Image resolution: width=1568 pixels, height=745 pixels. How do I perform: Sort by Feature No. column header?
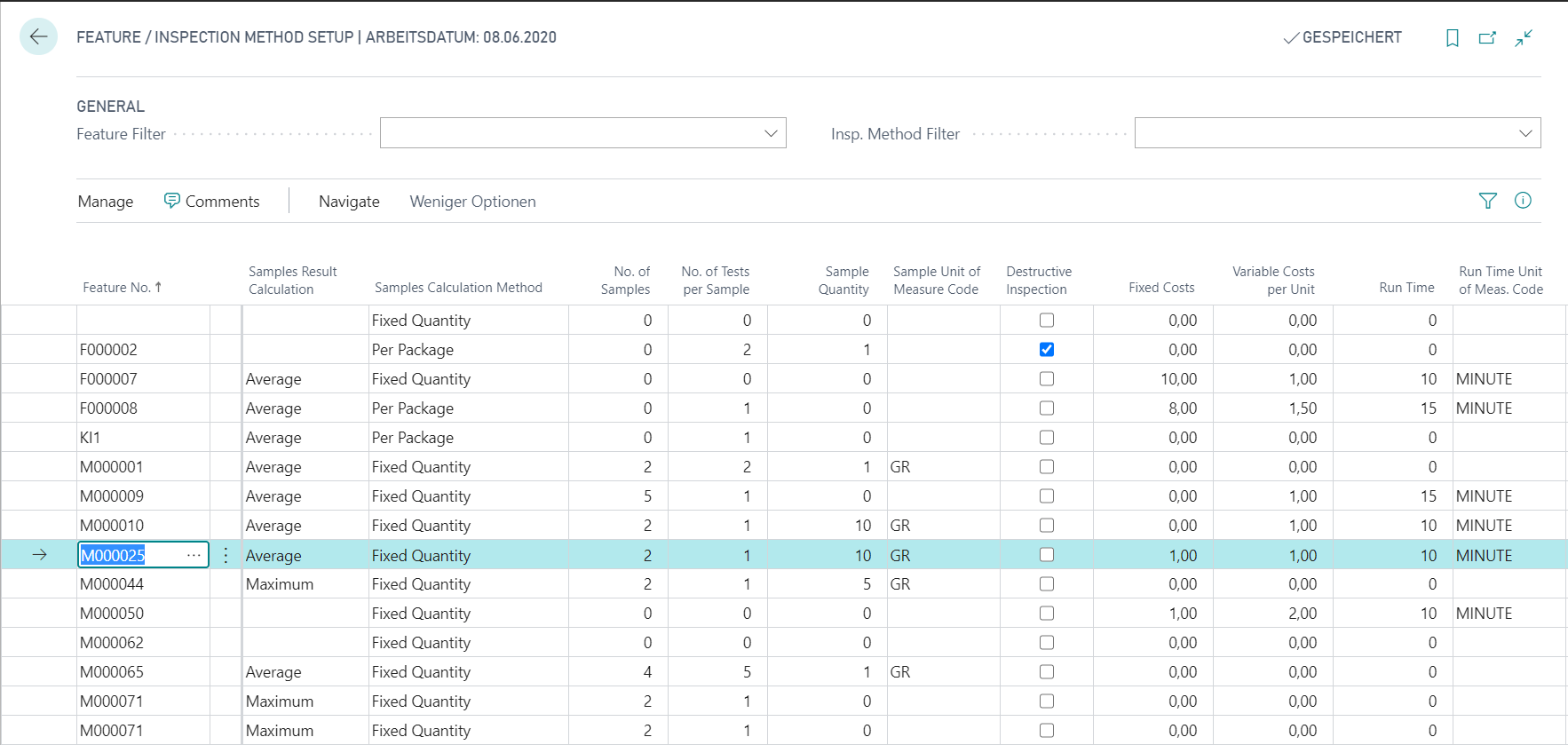coord(123,288)
